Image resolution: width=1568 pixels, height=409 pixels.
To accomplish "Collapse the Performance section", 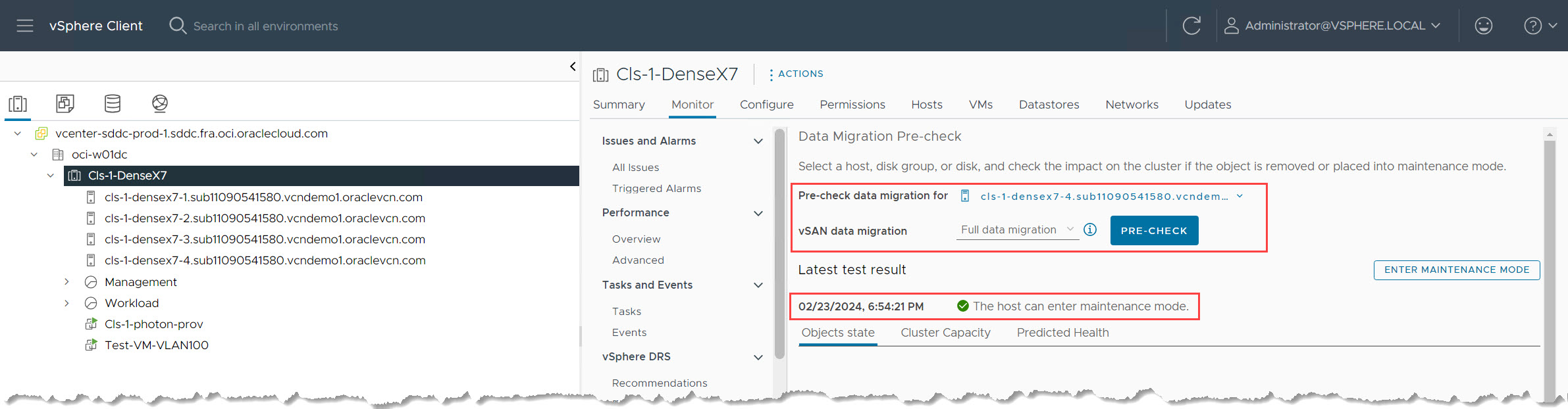I will point(758,214).
